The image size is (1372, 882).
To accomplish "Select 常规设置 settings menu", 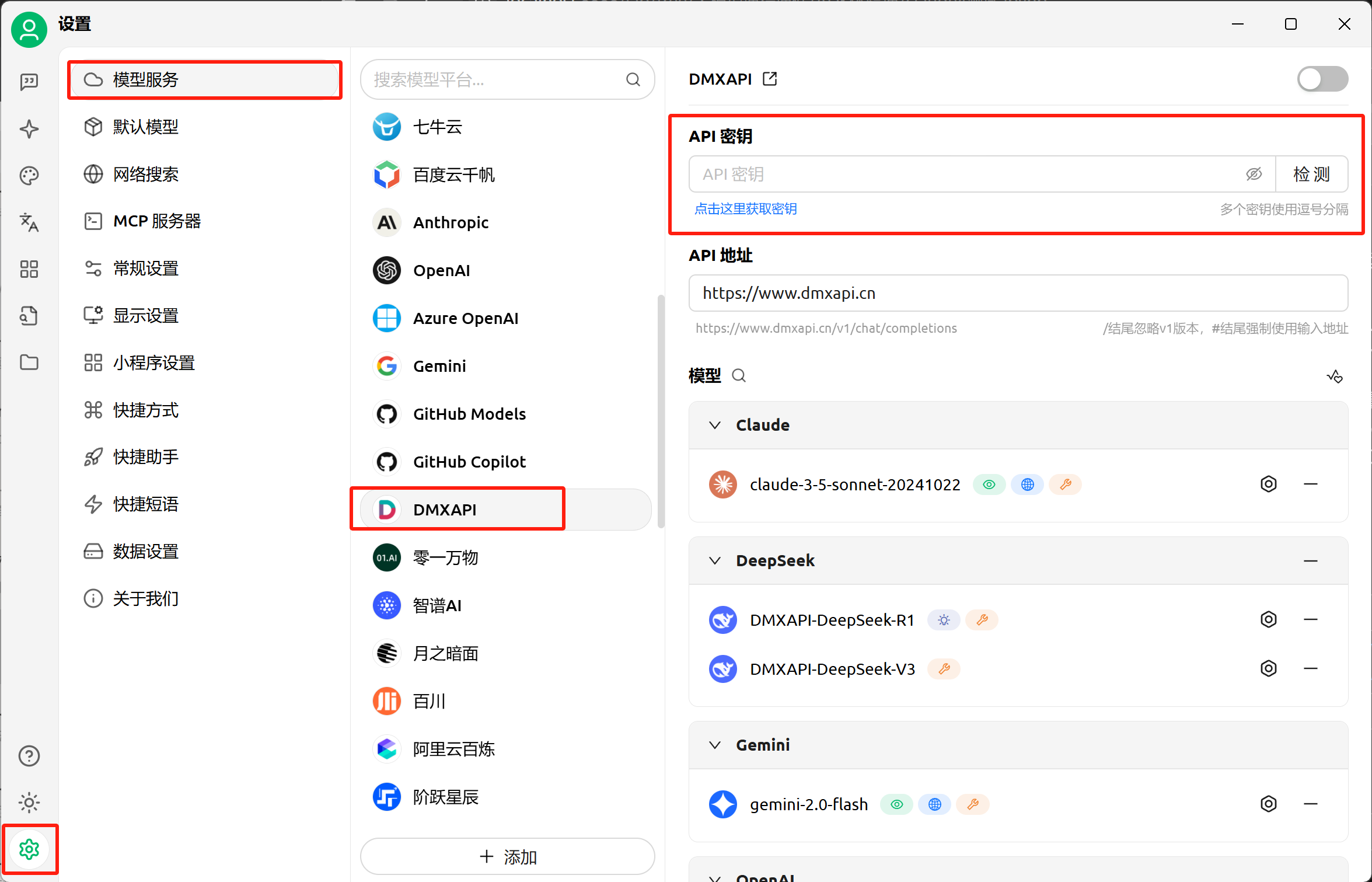I will click(204, 269).
